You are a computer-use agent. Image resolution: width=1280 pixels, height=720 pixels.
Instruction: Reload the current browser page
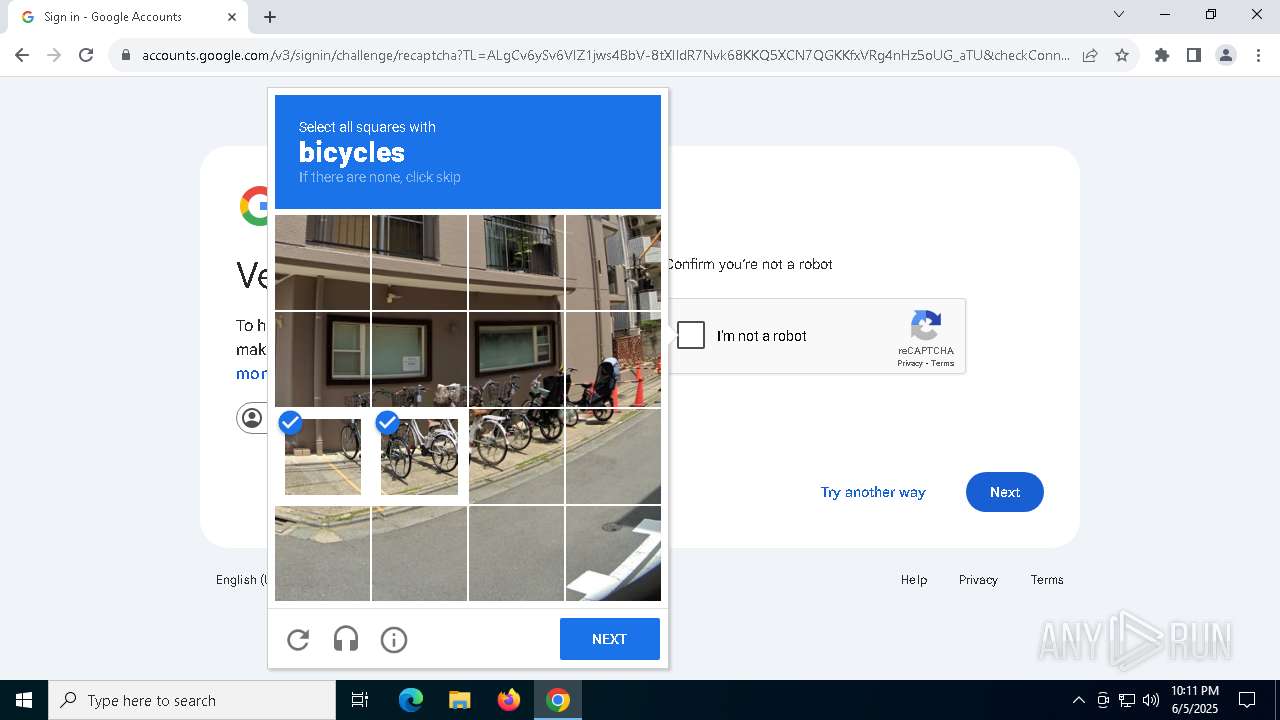coord(86,55)
